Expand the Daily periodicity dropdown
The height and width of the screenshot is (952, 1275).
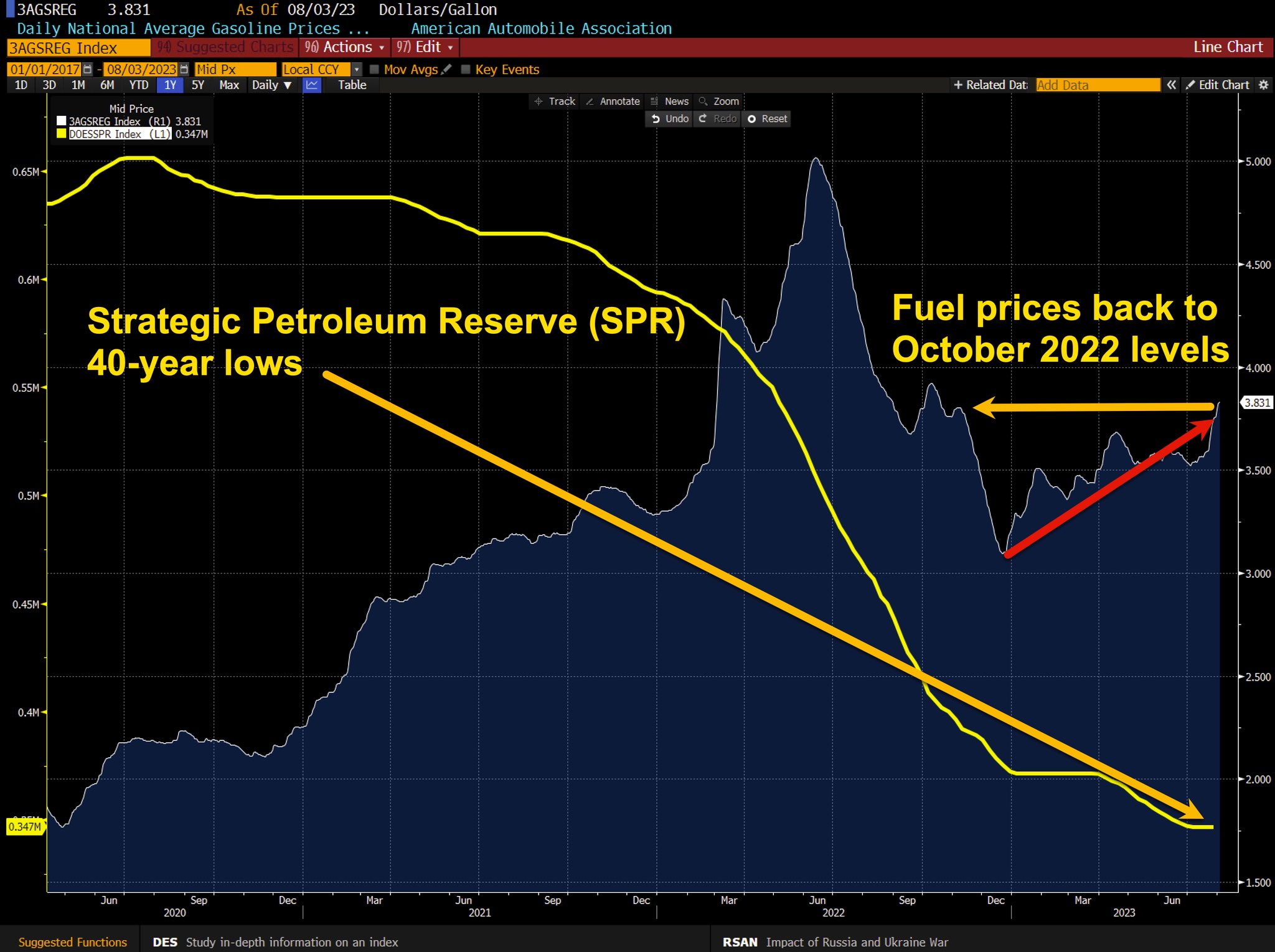click(x=272, y=85)
